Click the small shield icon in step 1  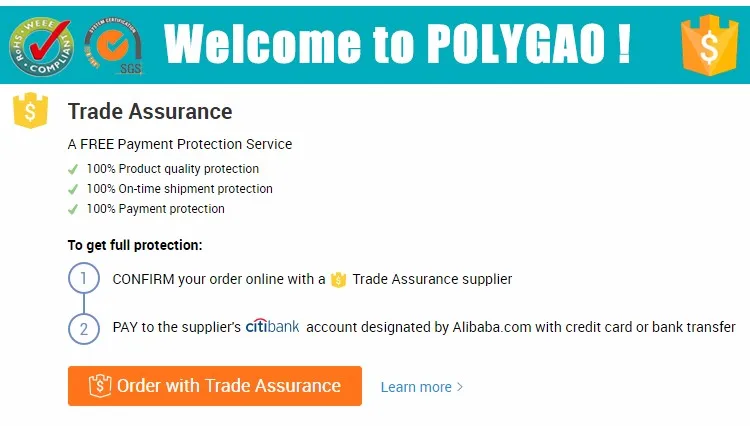tap(338, 279)
